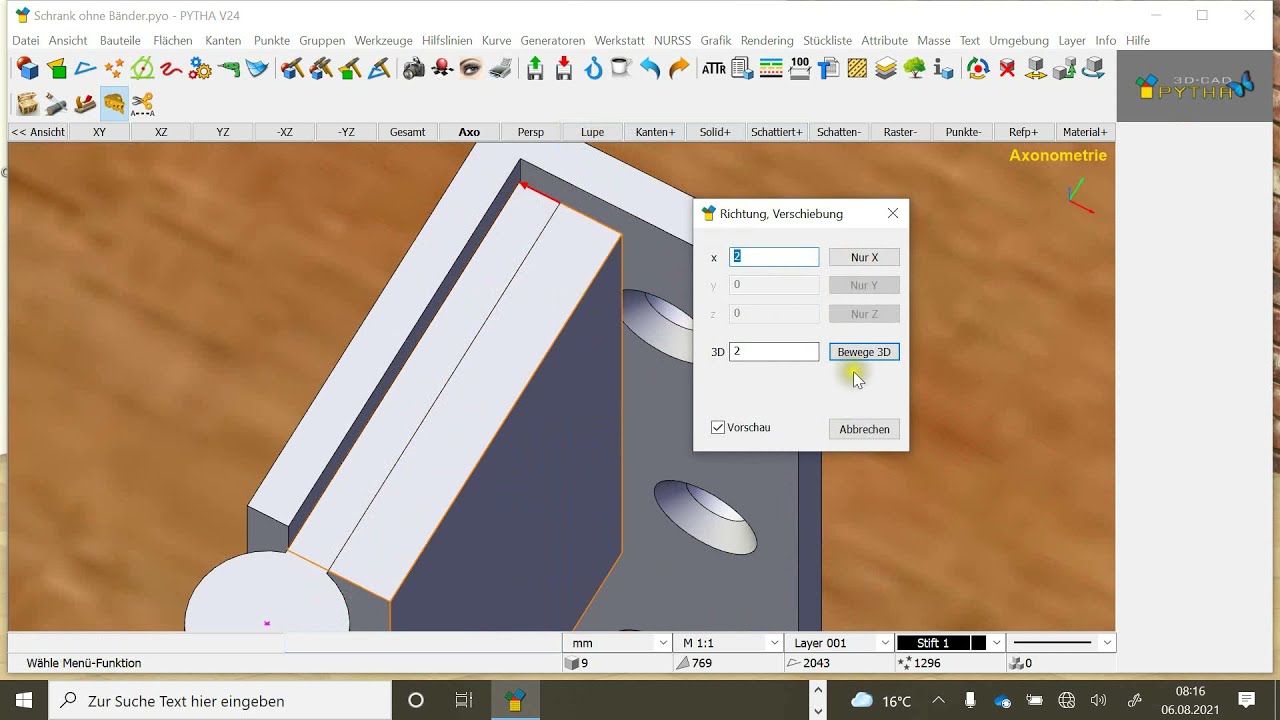The image size is (1280, 720).
Task: Click the Nur X button
Action: [x=864, y=257]
